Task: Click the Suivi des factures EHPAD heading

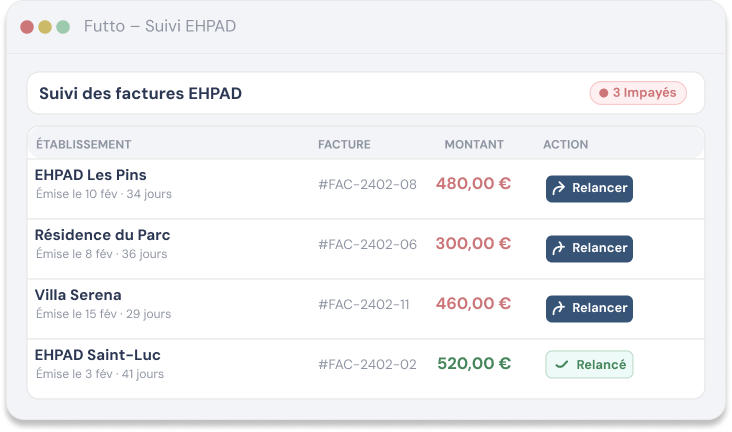Action: 140,93
